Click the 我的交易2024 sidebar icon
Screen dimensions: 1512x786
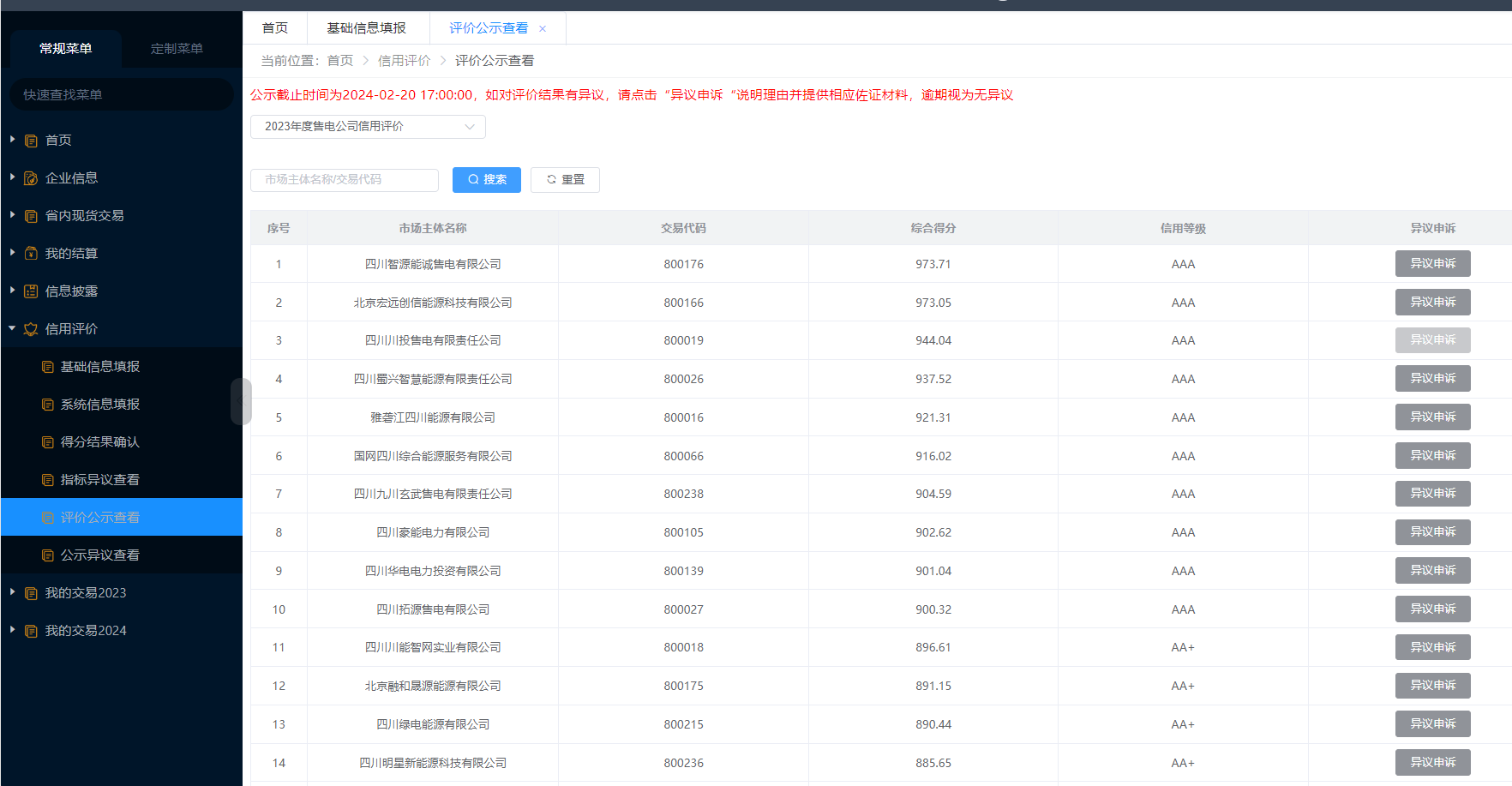[31, 631]
